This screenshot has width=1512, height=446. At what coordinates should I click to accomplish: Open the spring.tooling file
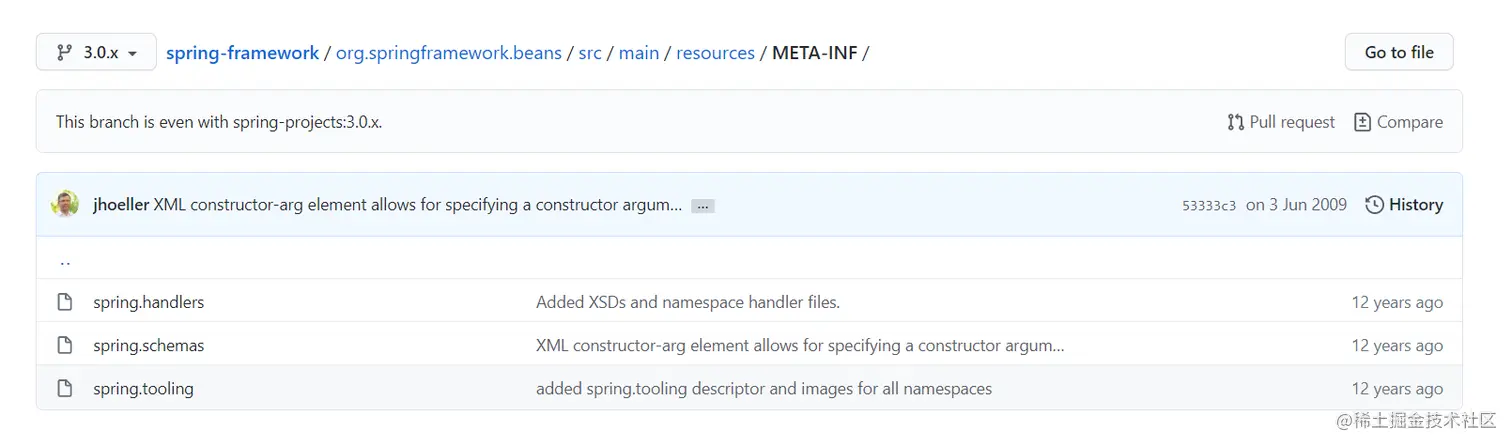pyautogui.click(x=143, y=388)
